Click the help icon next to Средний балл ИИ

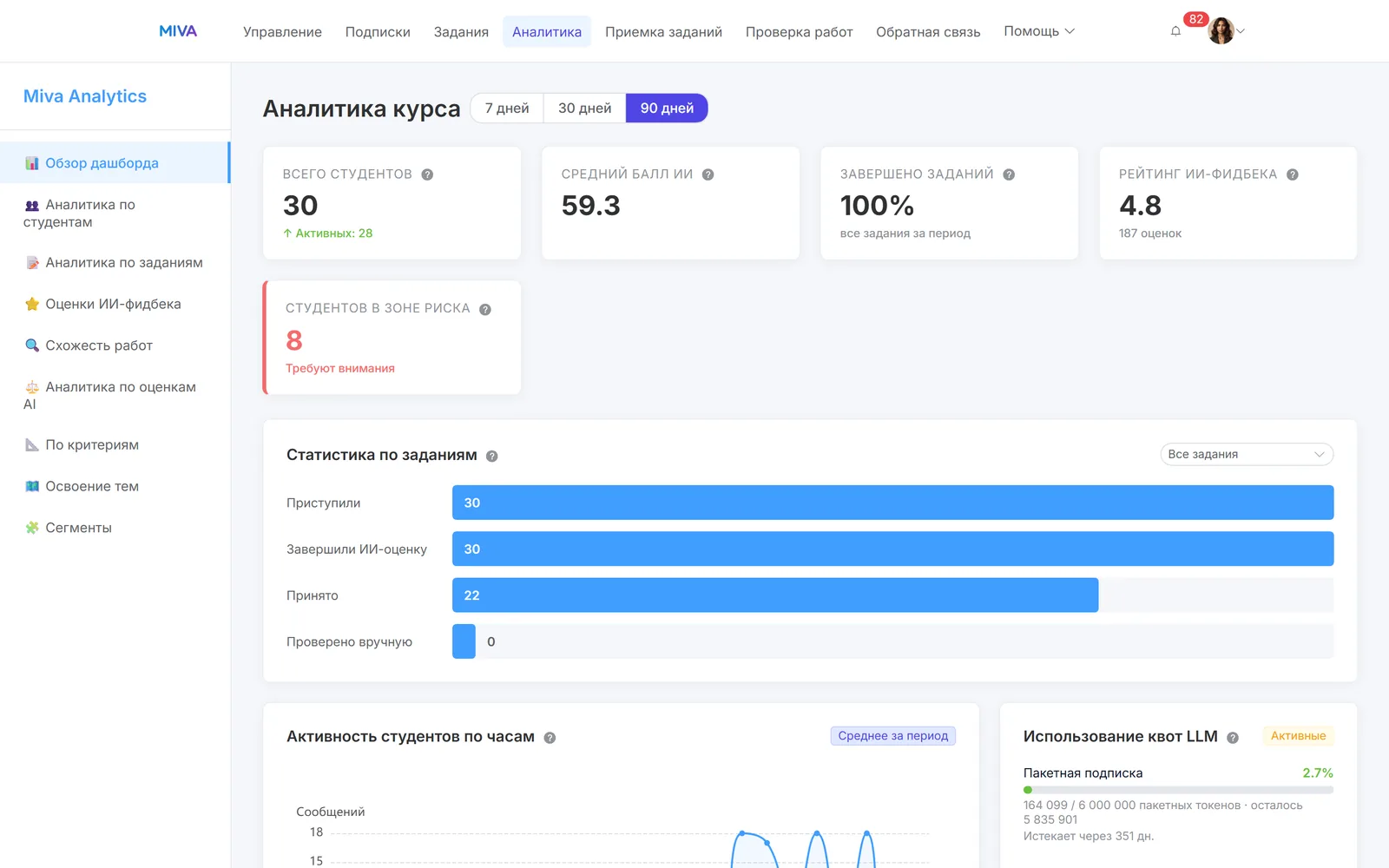pyautogui.click(x=708, y=174)
